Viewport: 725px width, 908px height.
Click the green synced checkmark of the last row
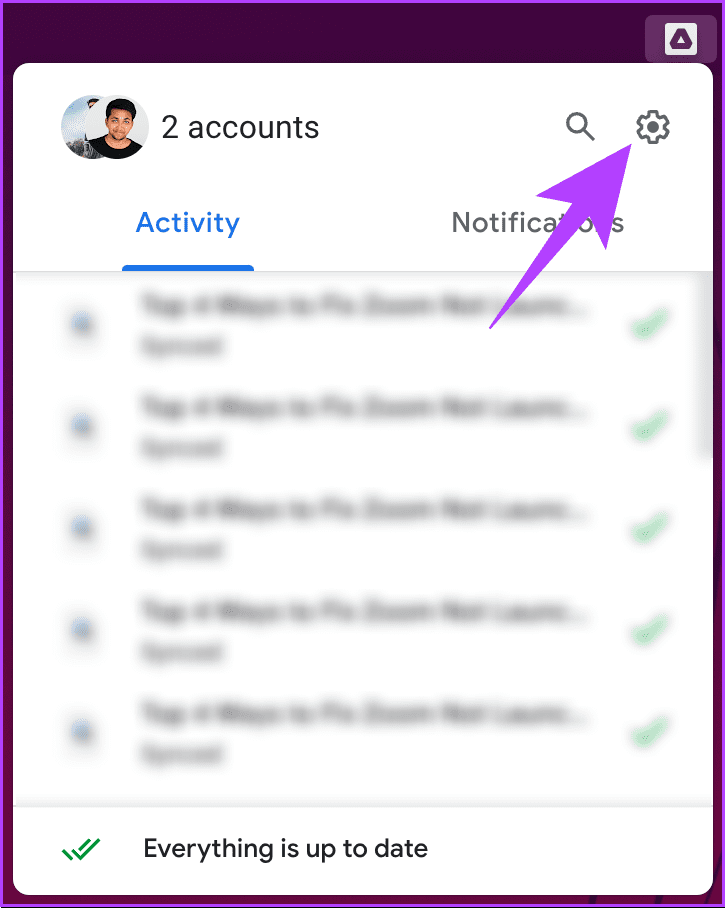tap(649, 731)
